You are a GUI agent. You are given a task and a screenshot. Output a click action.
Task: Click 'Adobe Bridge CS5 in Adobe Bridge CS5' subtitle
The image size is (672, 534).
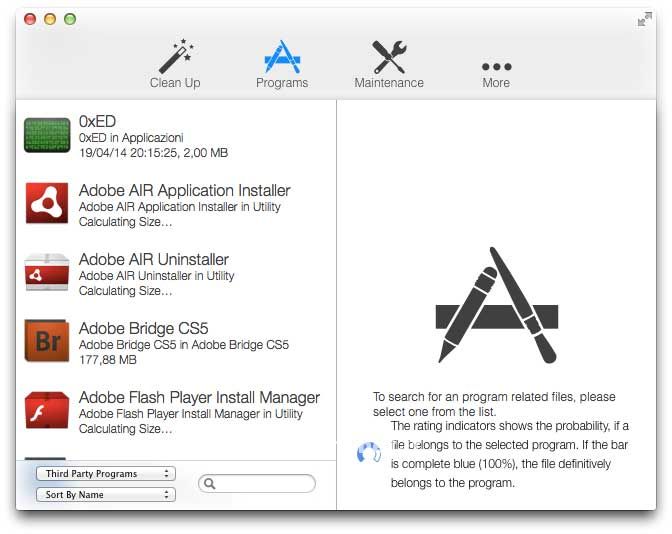(x=184, y=345)
